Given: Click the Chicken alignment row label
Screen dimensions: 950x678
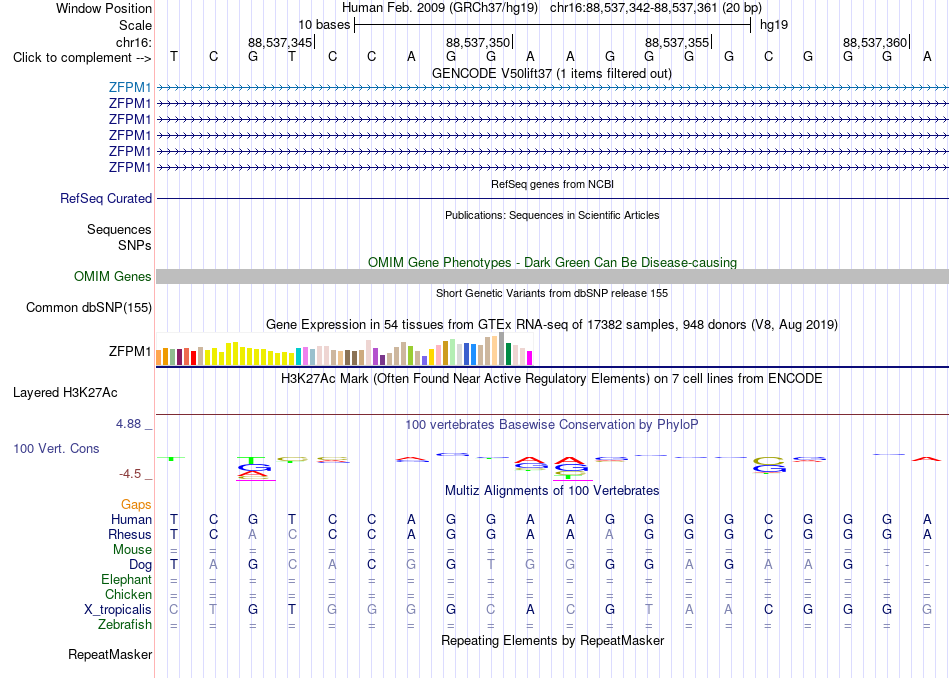Looking at the screenshot, I should click(128, 594).
